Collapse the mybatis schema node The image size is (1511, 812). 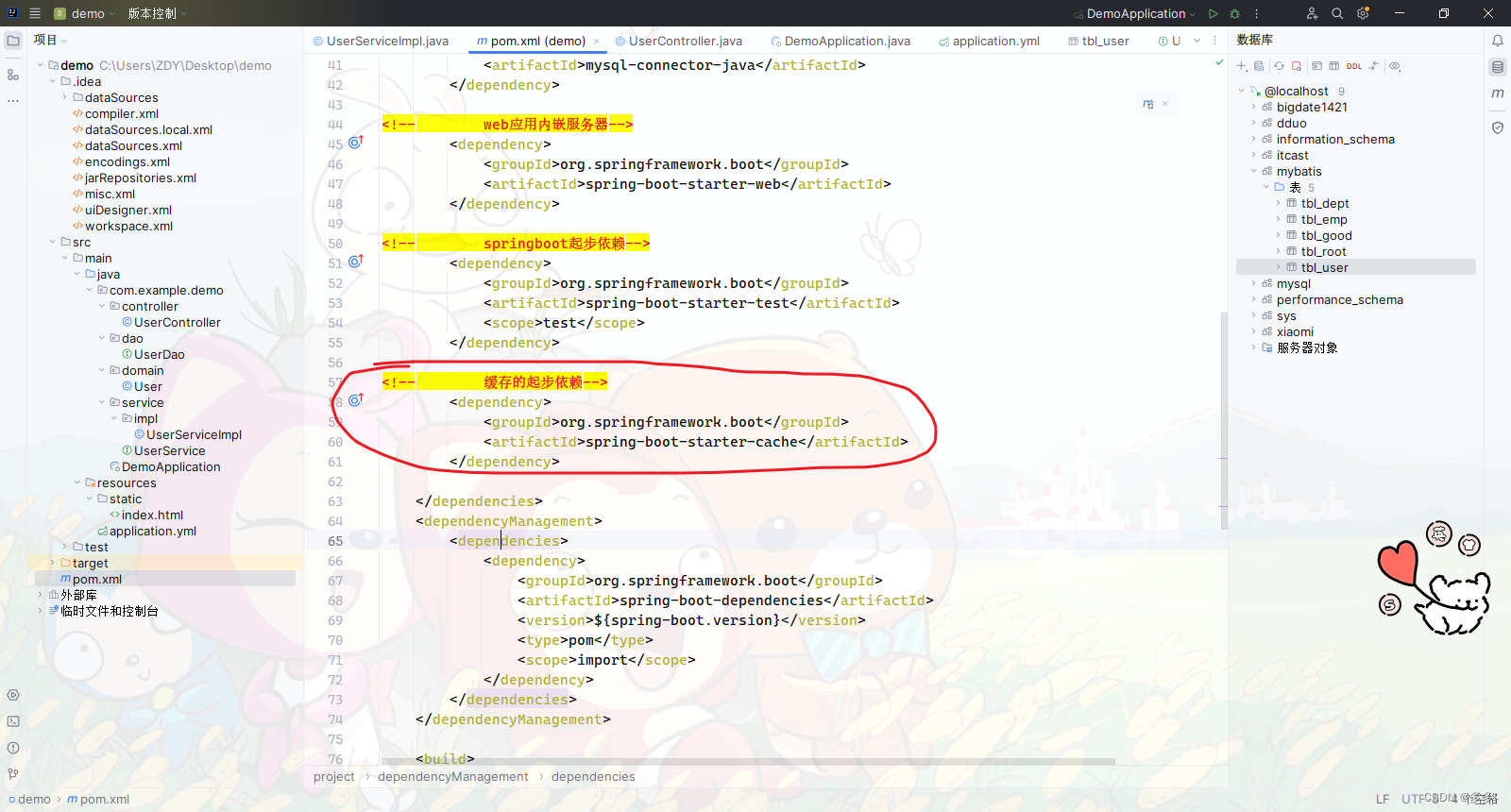click(1254, 171)
